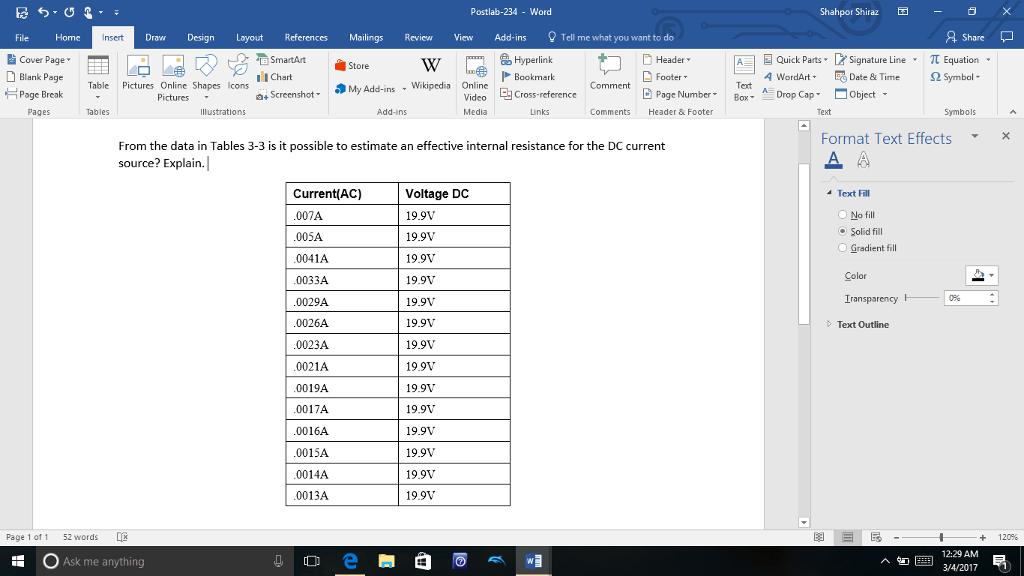This screenshot has height=576, width=1024.
Task: Select the Gradient fill option
Action: pos(843,248)
